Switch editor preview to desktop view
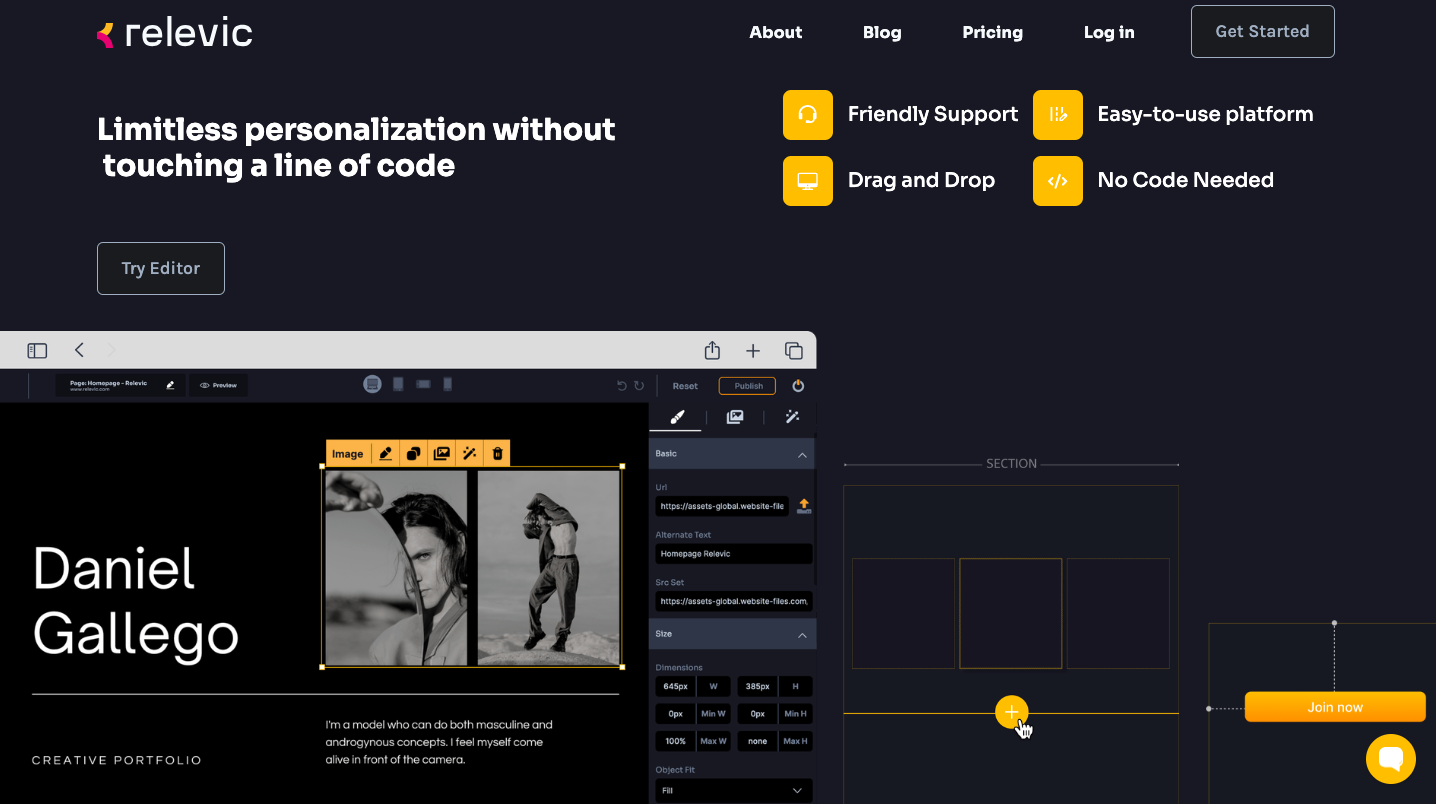1436x804 pixels. [x=372, y=384]
